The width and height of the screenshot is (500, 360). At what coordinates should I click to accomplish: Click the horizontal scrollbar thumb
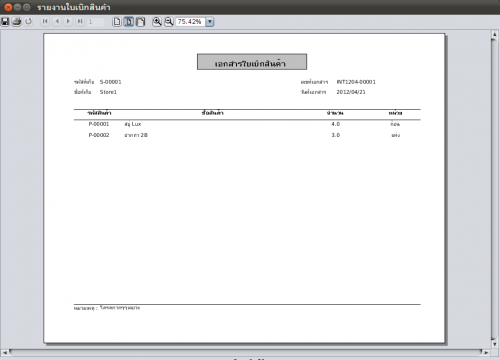246,352
